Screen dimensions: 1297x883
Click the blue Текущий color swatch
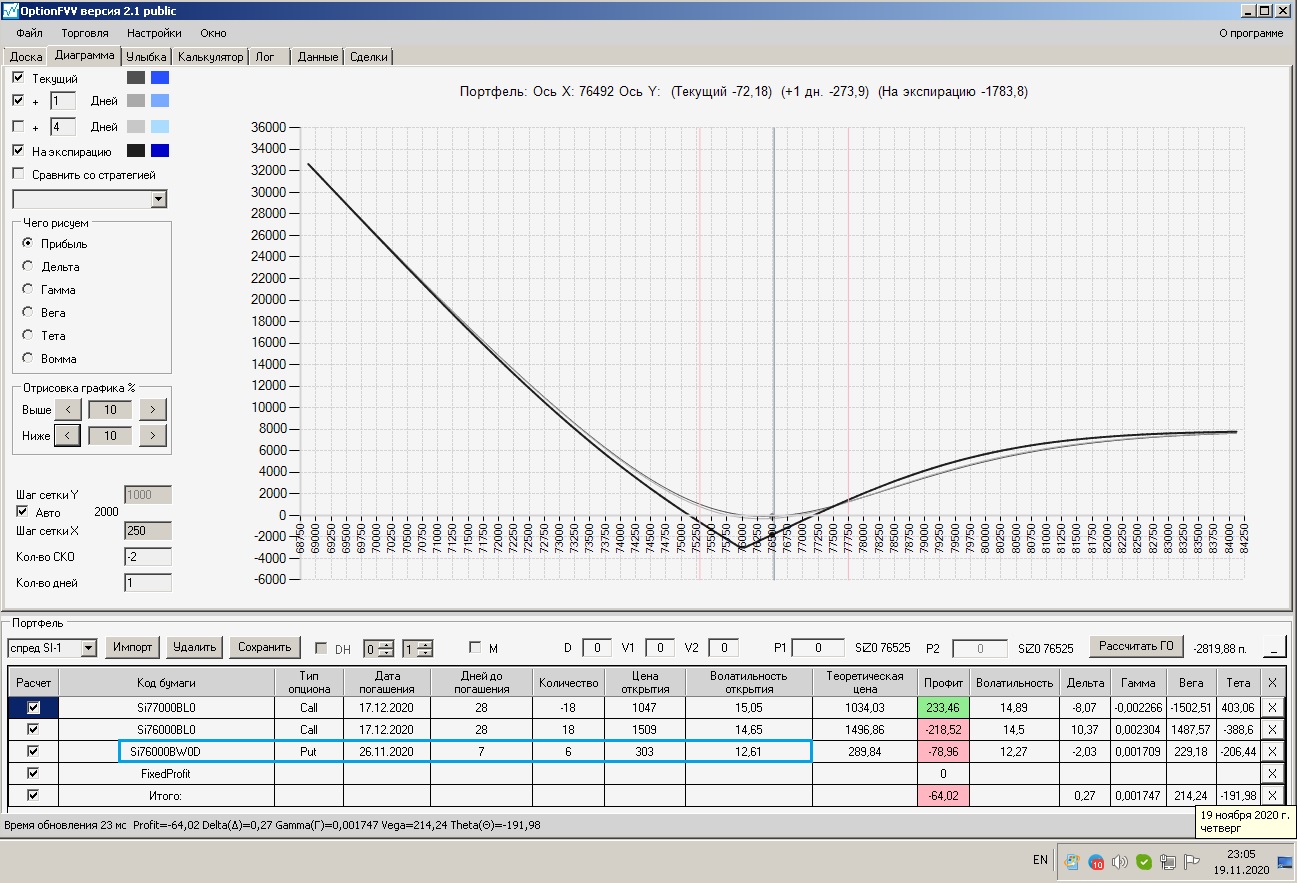click(x=160, y=77)
